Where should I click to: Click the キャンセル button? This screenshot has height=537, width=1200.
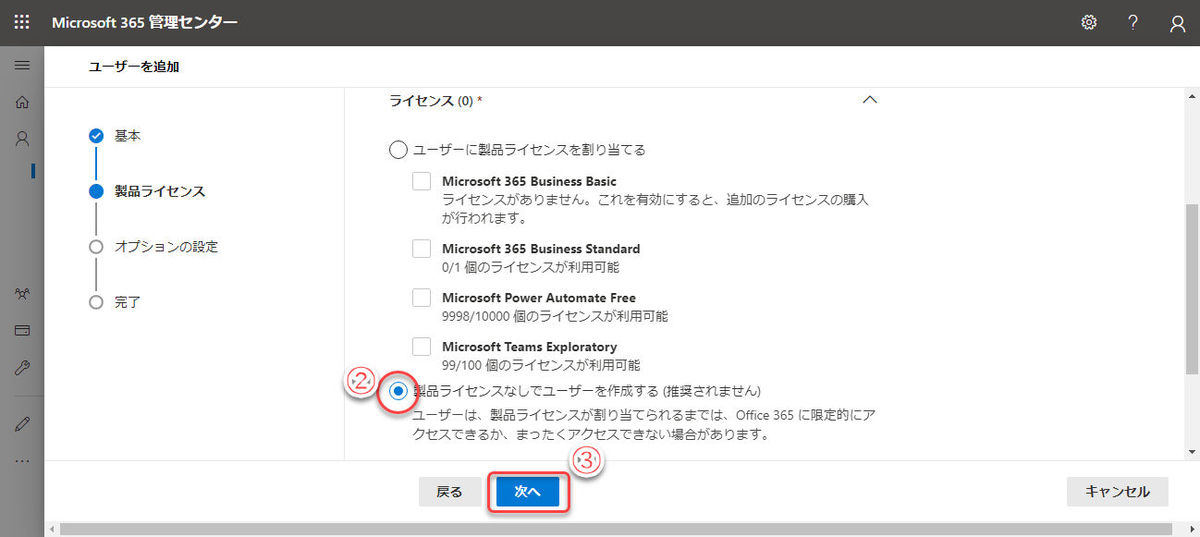tap(1117, 492)
